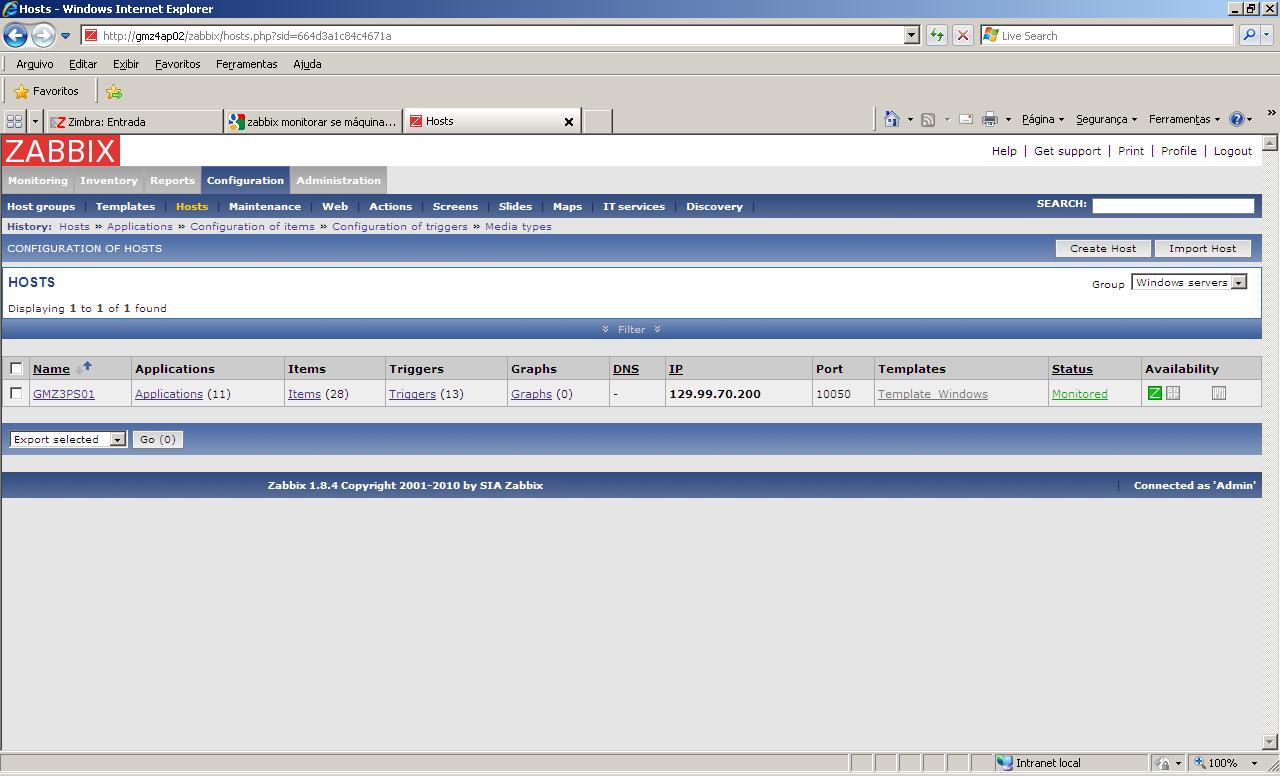Viewport: 1280px width, 776px height.
Task: Open the Segurança dropdown menu
Action: (1106, 119)
